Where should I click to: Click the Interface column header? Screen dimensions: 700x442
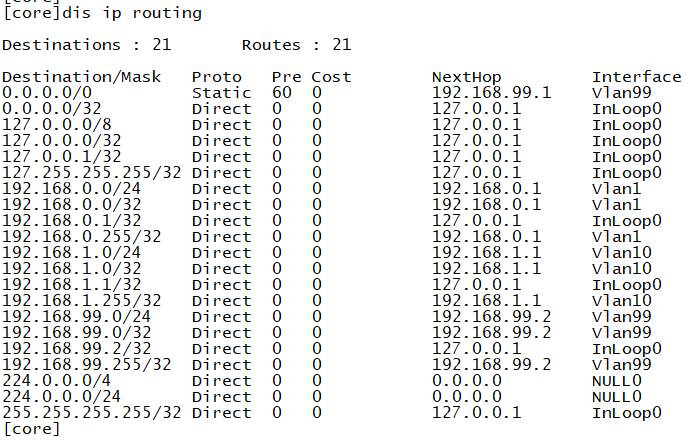pyautogui.click(x=636, y=77)
